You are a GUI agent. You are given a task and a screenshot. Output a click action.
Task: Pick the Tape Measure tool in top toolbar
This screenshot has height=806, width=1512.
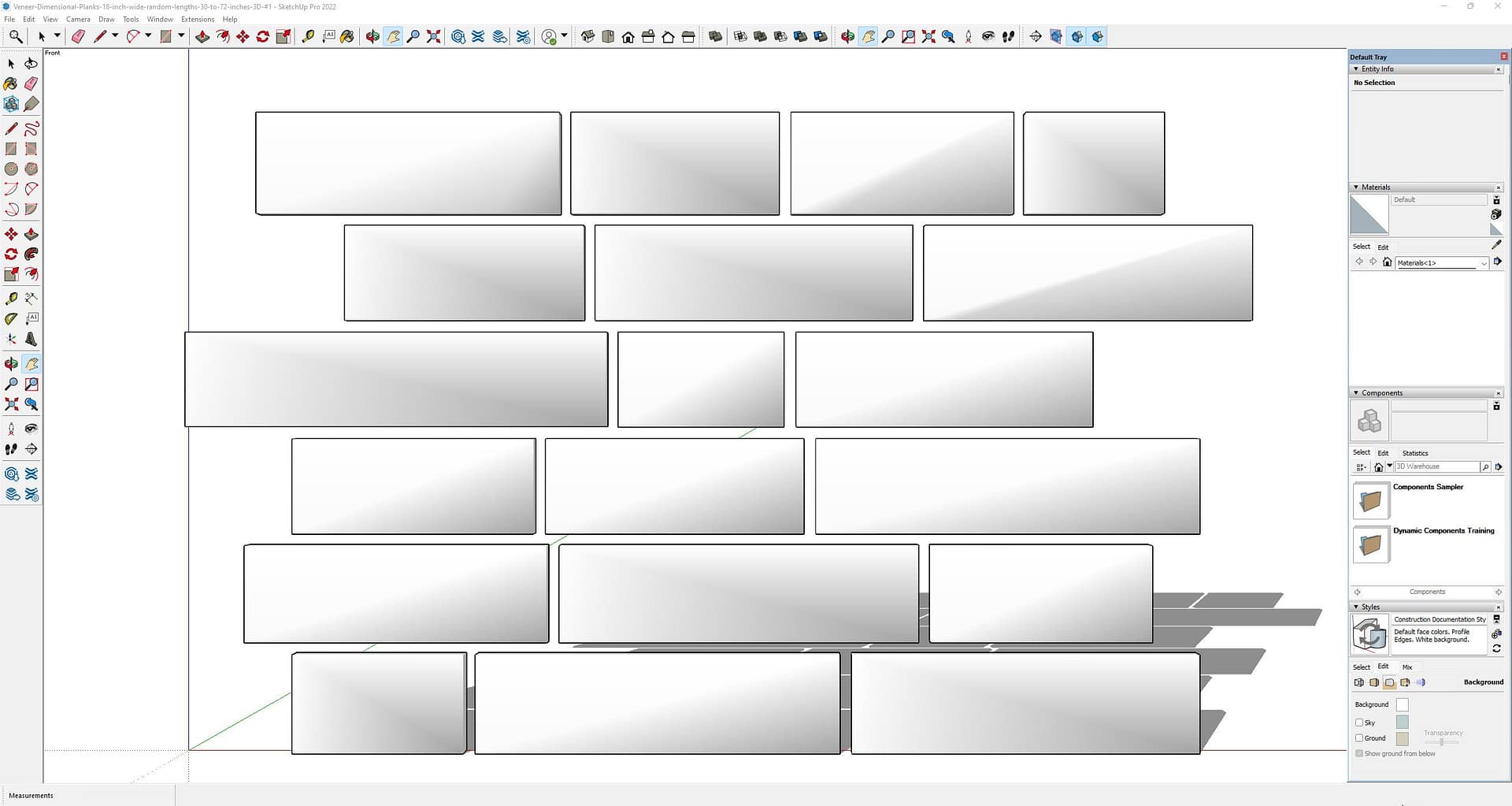tap(308, 36)
